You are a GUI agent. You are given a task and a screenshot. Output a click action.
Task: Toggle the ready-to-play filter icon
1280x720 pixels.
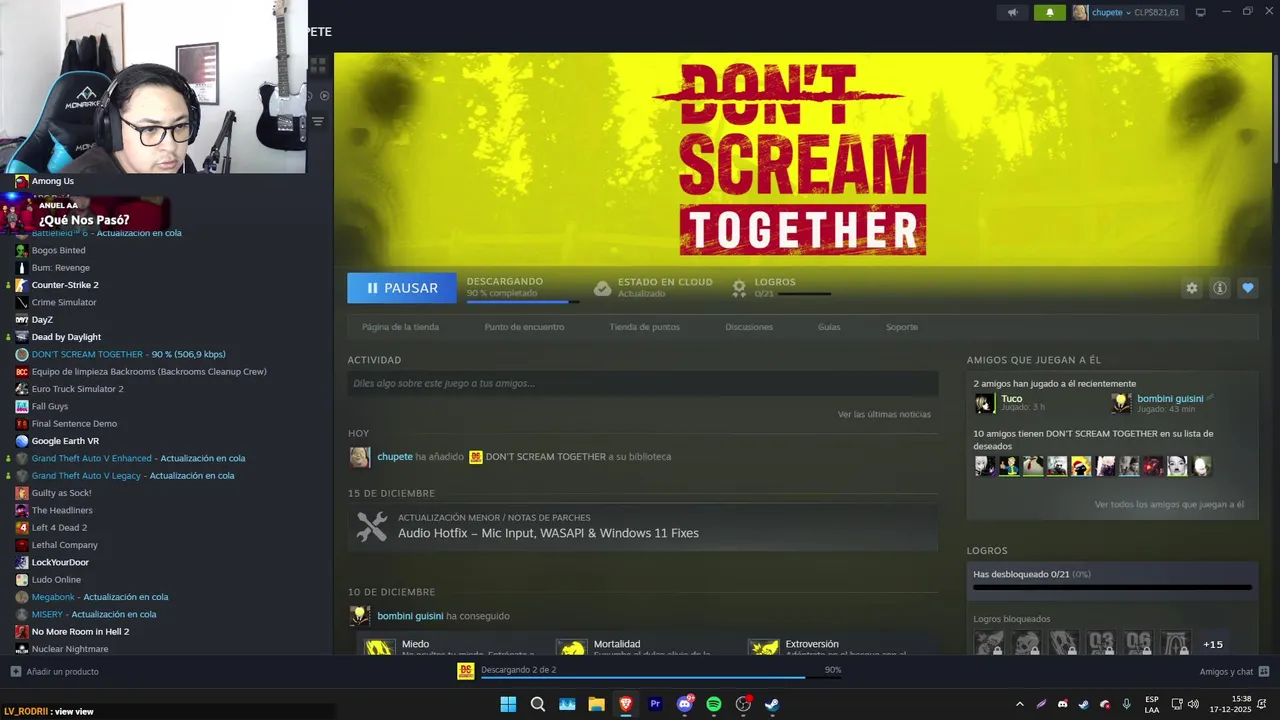pyautogui.click(x=324, y=96)
